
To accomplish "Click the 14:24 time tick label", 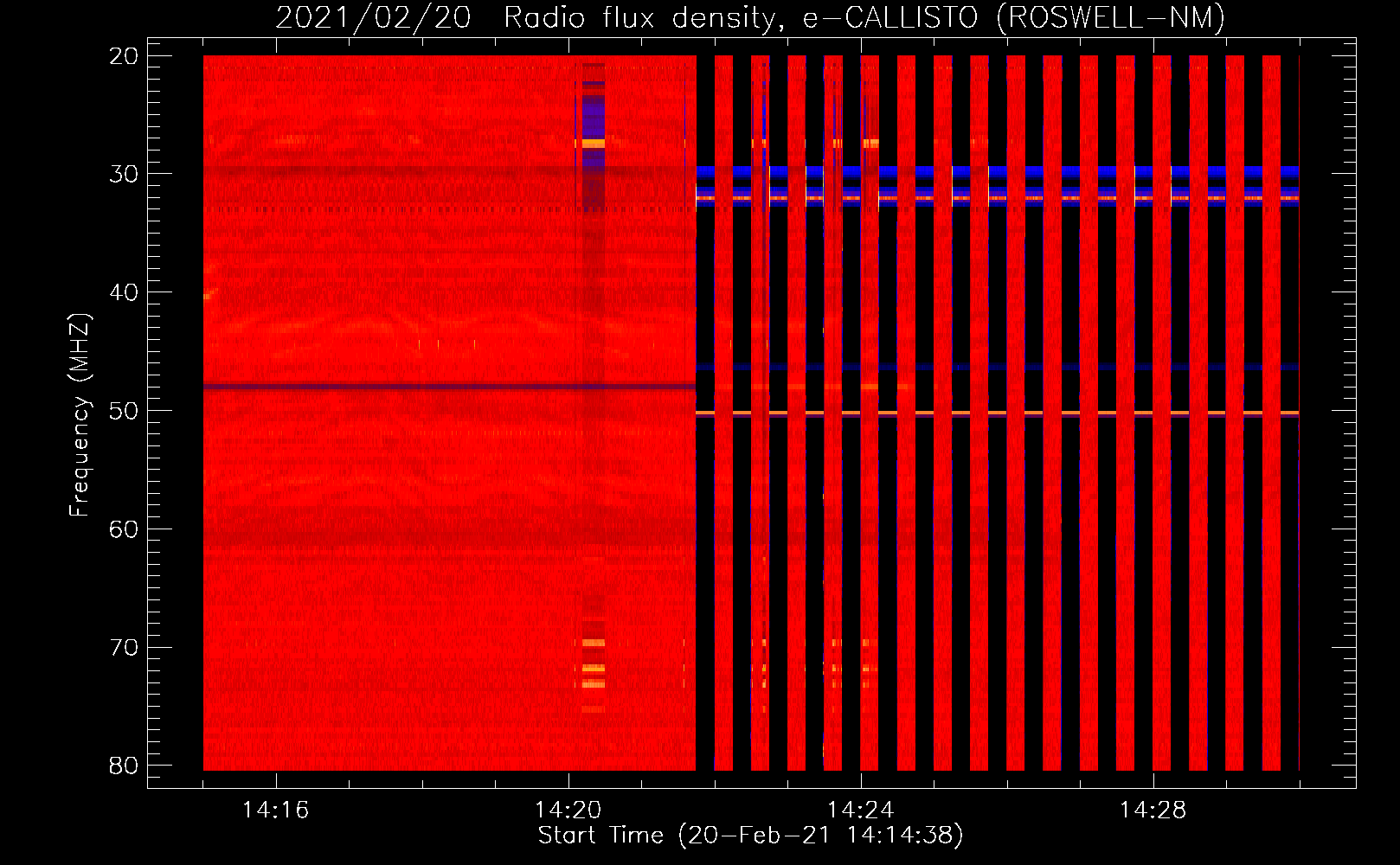I will [860, 810].
